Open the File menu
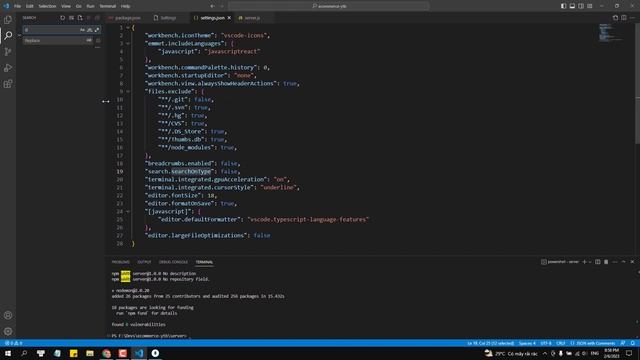Image resolution: width=640 pixels, height=360 pixels. 18,6
